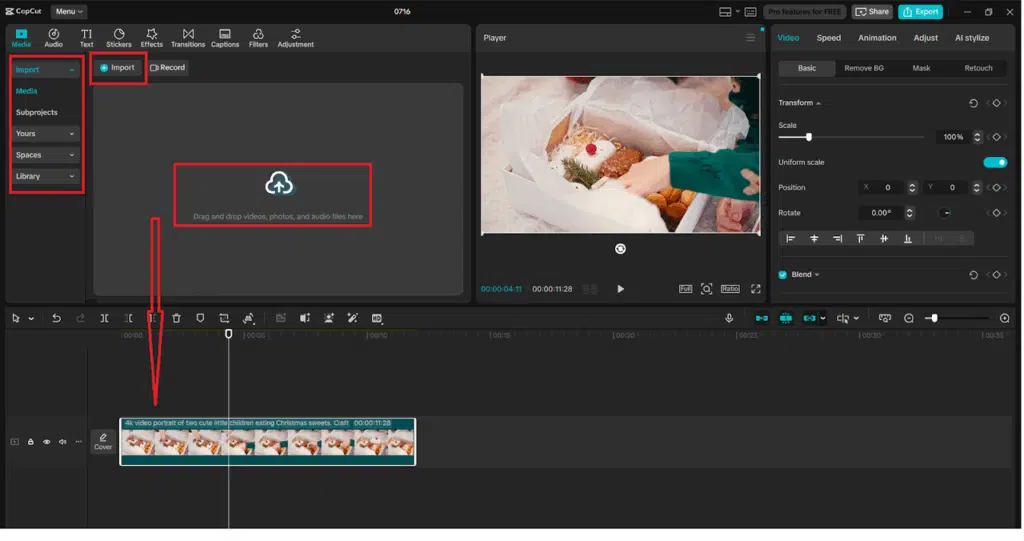Open the Transitions panel
1024x541 pixels.
pyautogui.click(x=187, y=38)
